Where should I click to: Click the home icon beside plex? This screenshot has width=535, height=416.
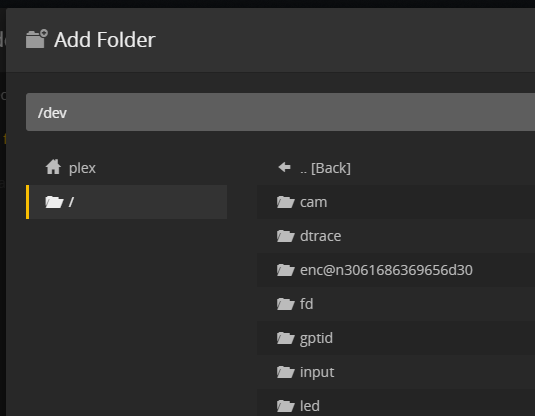coord(53,167)
